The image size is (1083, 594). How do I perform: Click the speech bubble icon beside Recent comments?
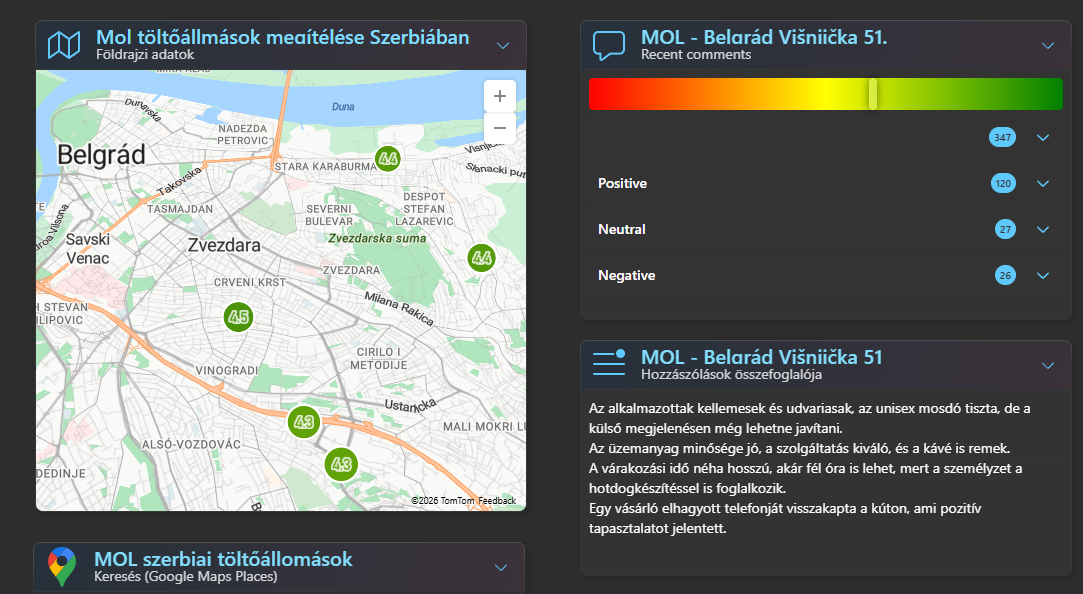pos(608,46)
